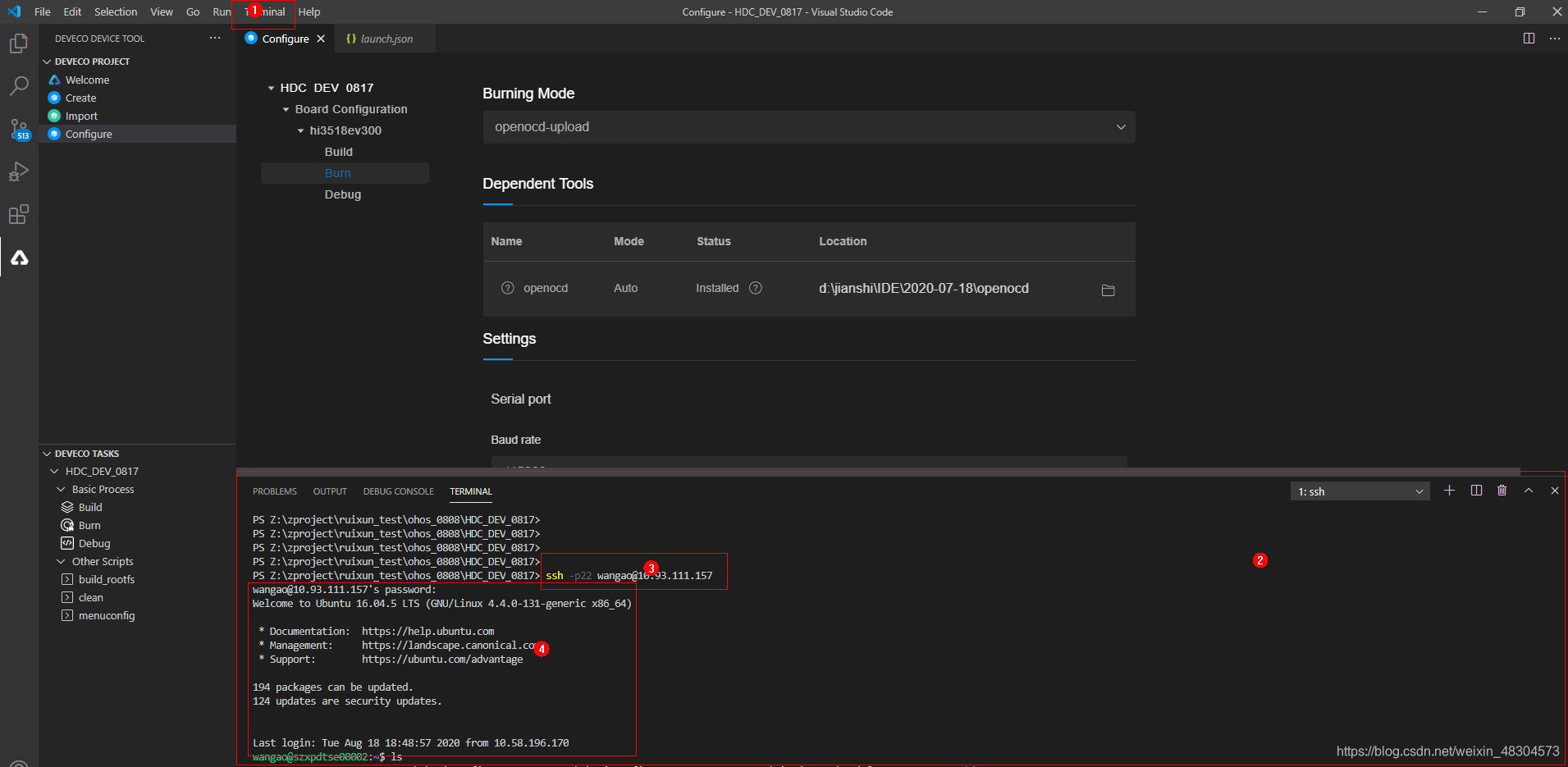Open the Selection menu
The width and height of the screenshot is (1568, 767).
[116, 11]
